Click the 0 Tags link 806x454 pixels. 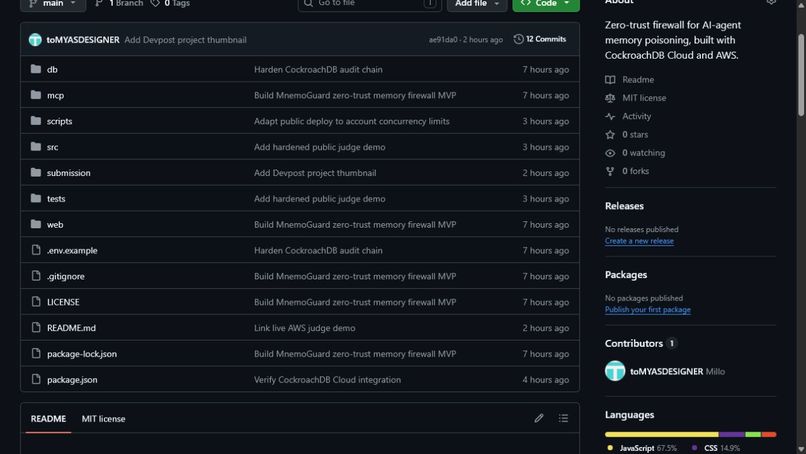(x=171, y=4)
